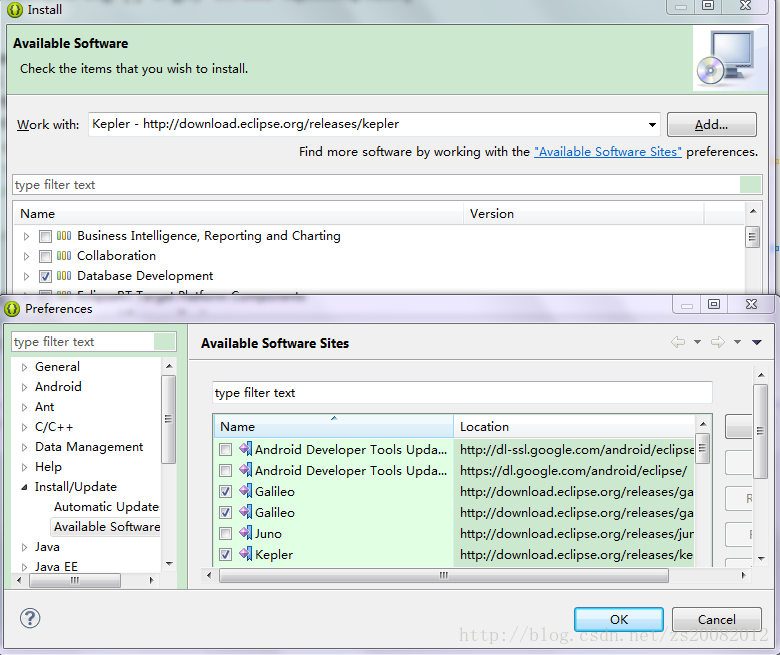The height and width of the screenshot is (655, 780).
Task: Click the Preferences tree horizontal scrollbar
Action: [x=75, y=580]
